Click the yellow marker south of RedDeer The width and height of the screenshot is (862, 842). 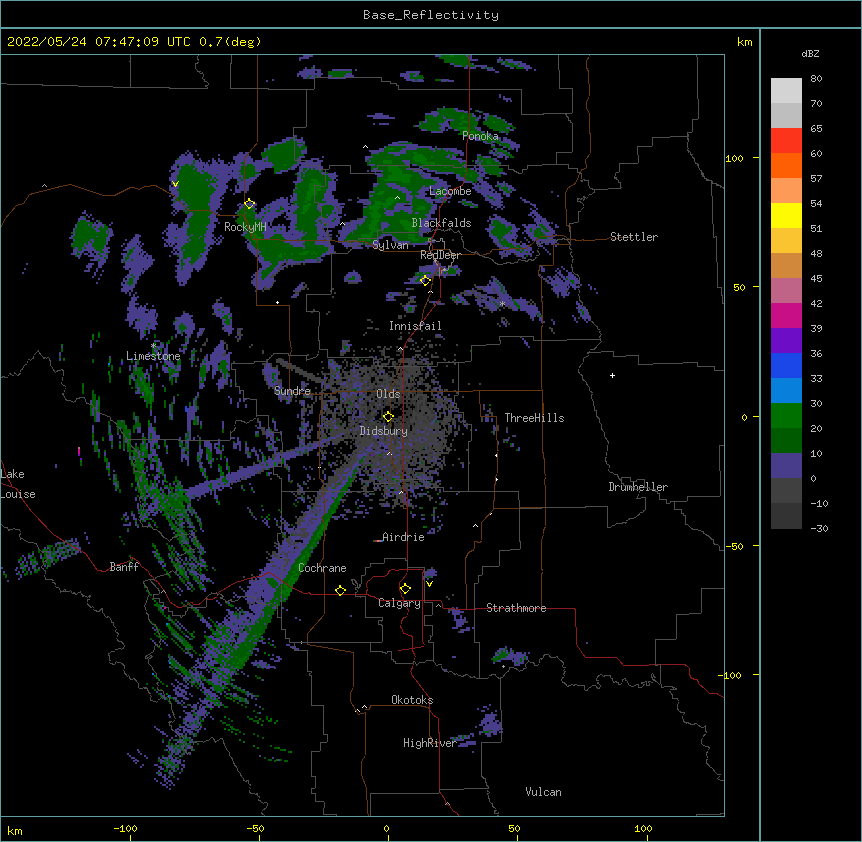point(425,280)
